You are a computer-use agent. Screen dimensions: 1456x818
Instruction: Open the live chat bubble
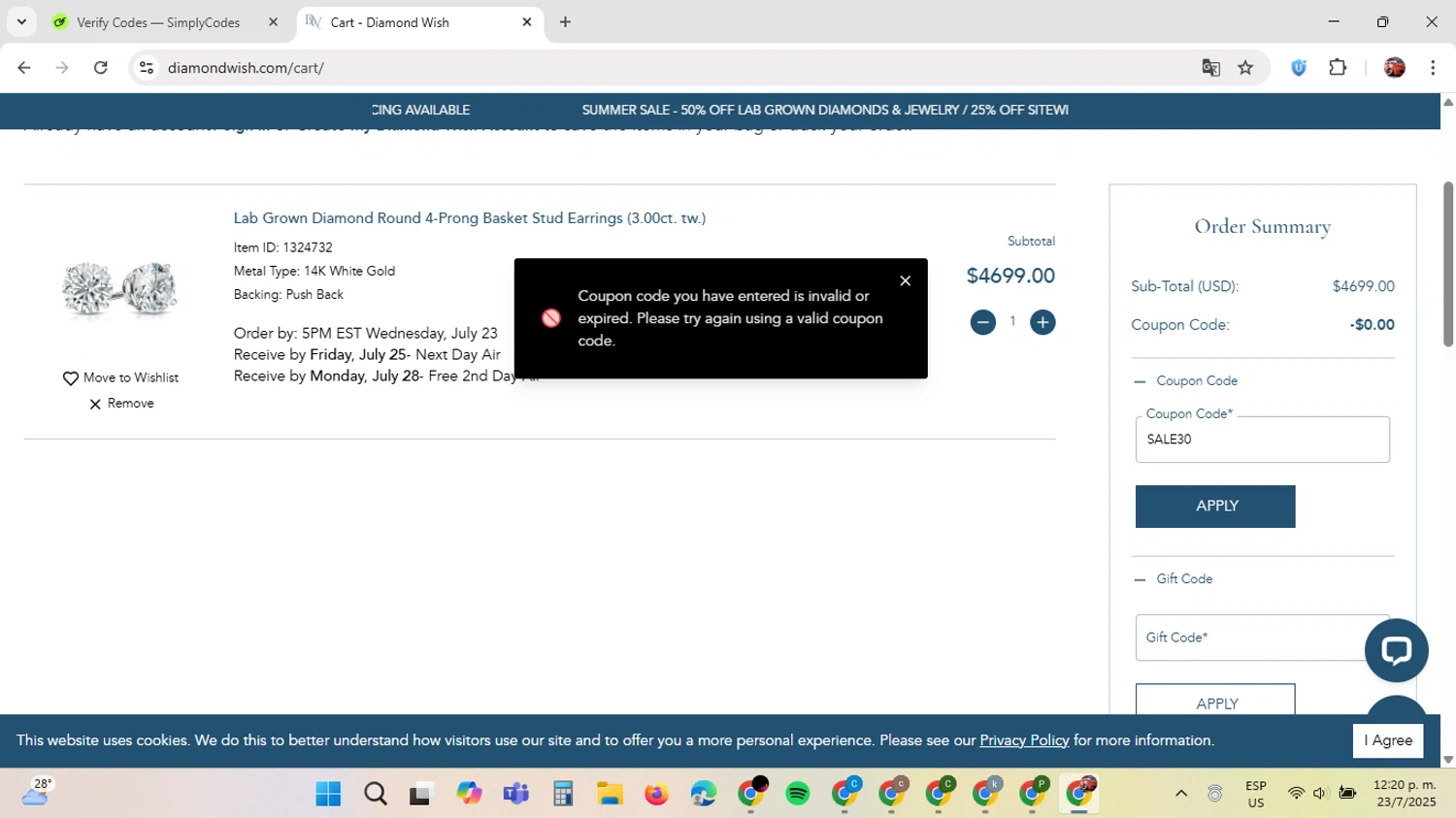(x=1396, y=650)
